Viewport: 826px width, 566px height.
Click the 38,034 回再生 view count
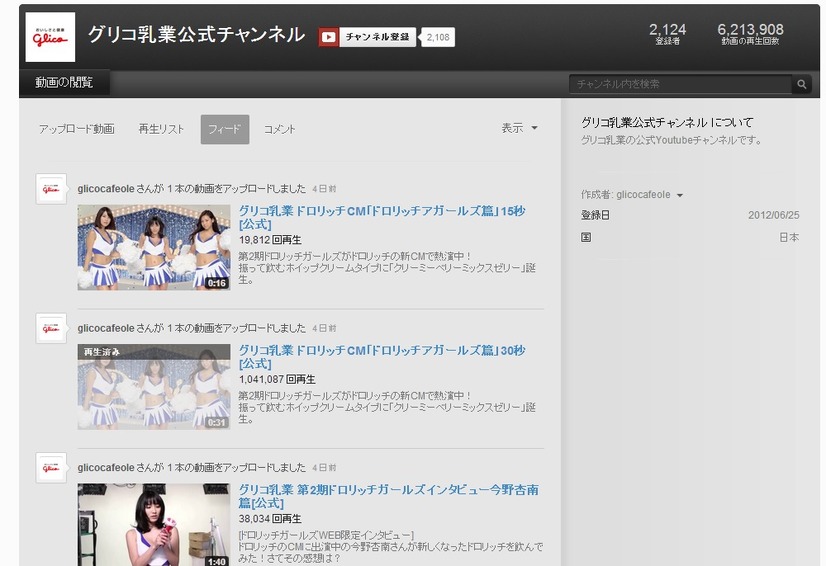270,519
